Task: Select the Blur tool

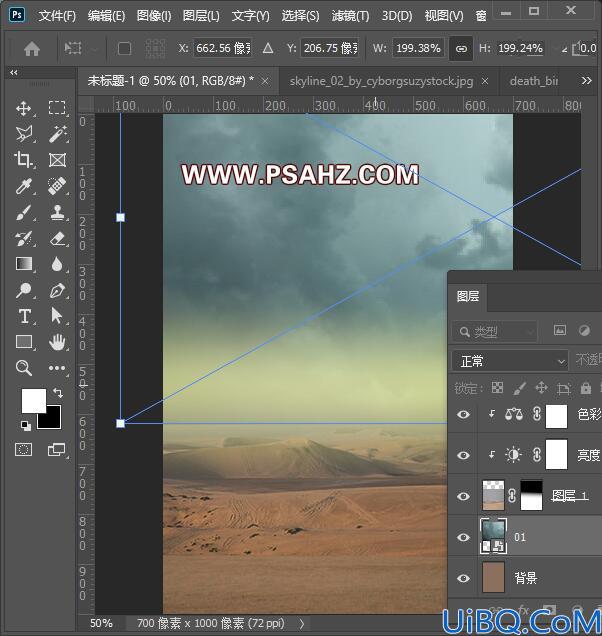Action: [57, 264]
